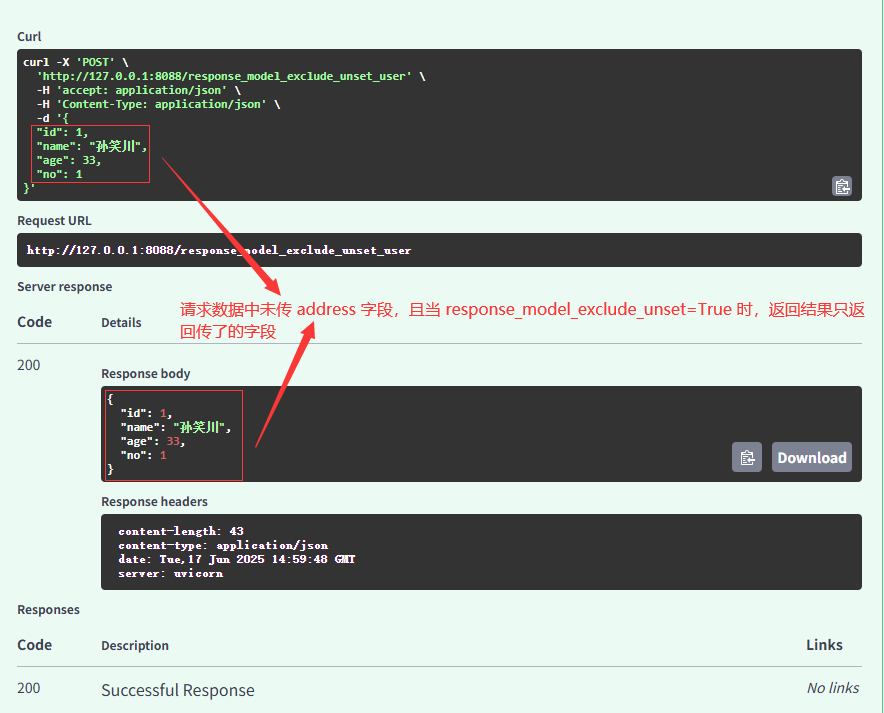This screenshot has width=884, height=713.
Task: Click the URL line in curl command
Action: tap(231, 76)
